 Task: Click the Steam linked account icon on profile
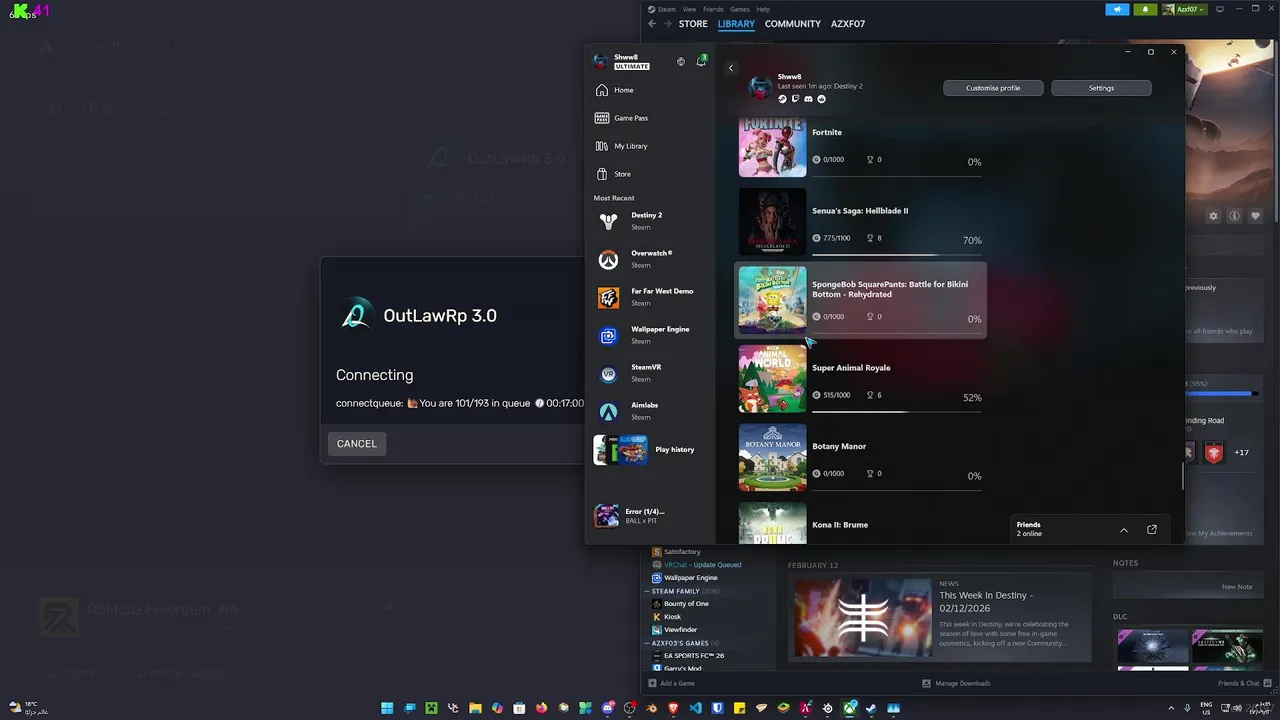[x=782, y=99]
